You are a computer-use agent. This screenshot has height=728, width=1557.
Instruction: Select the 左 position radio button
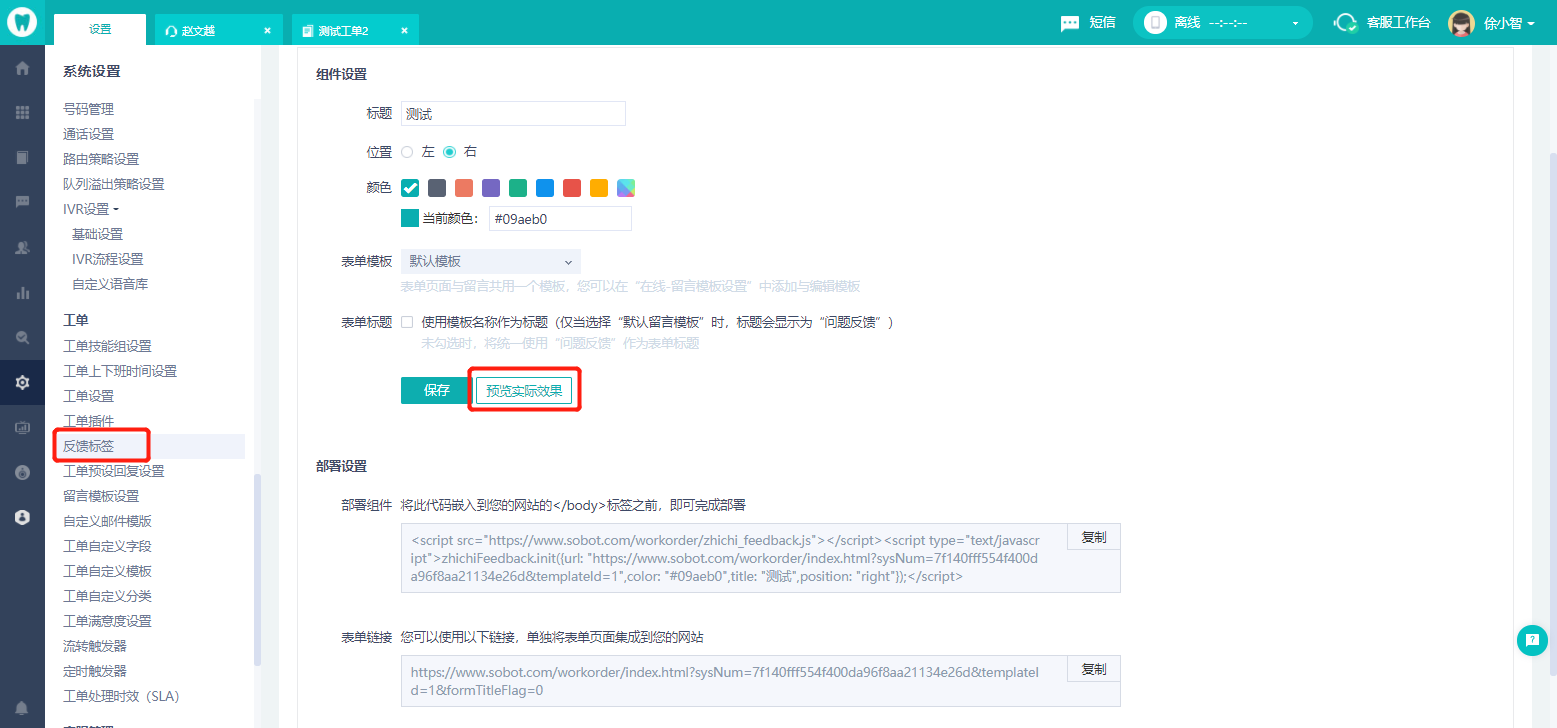pyautogui.click(x=407, y=152)
